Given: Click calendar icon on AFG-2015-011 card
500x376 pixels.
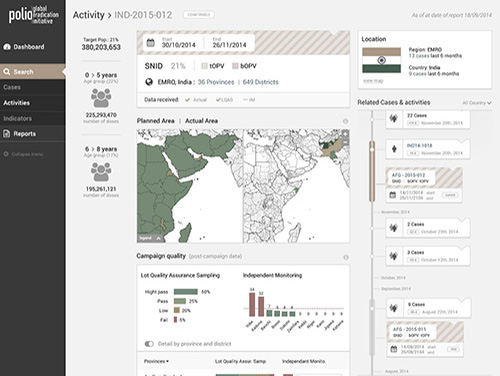Looking at the screenshot, I should [x=394, y=349].
